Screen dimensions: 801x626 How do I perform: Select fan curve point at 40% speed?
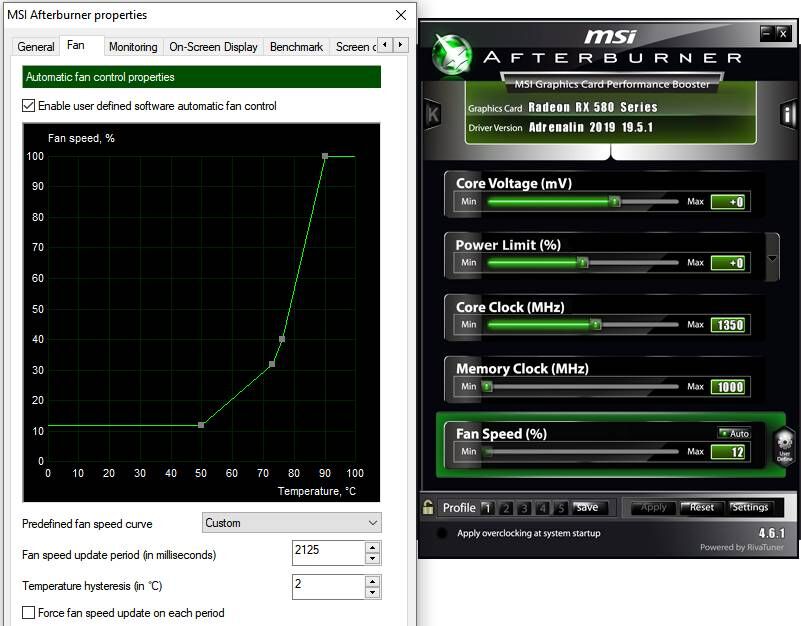click(x=282, y=339)
